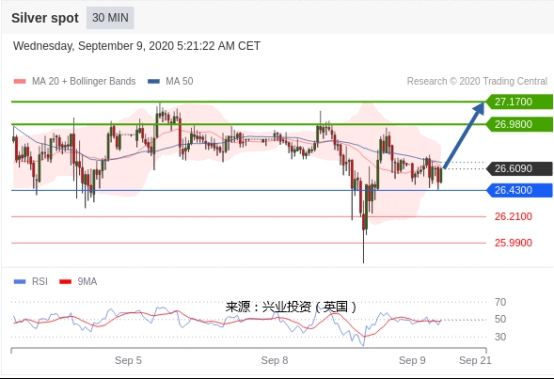This screenshot has height=379, width=554.
Task: Click the RSI legend swatch
Action: pyautogui.click(x=20, y=282)
